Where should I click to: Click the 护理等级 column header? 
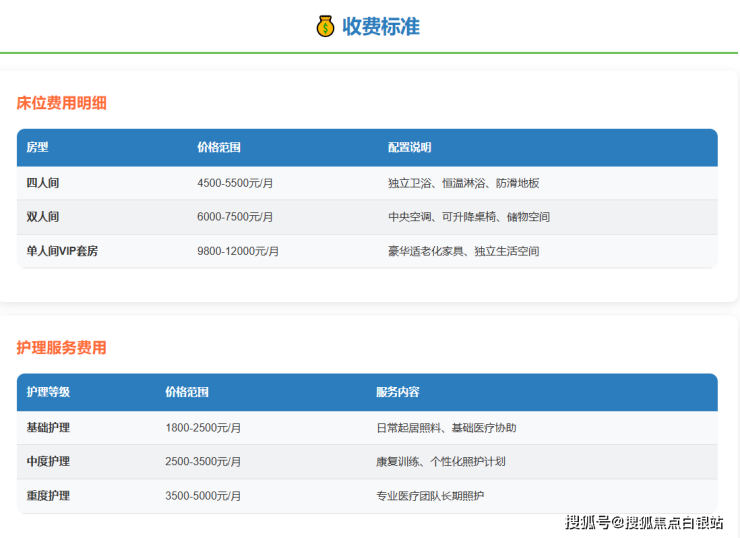click(48, 392)
